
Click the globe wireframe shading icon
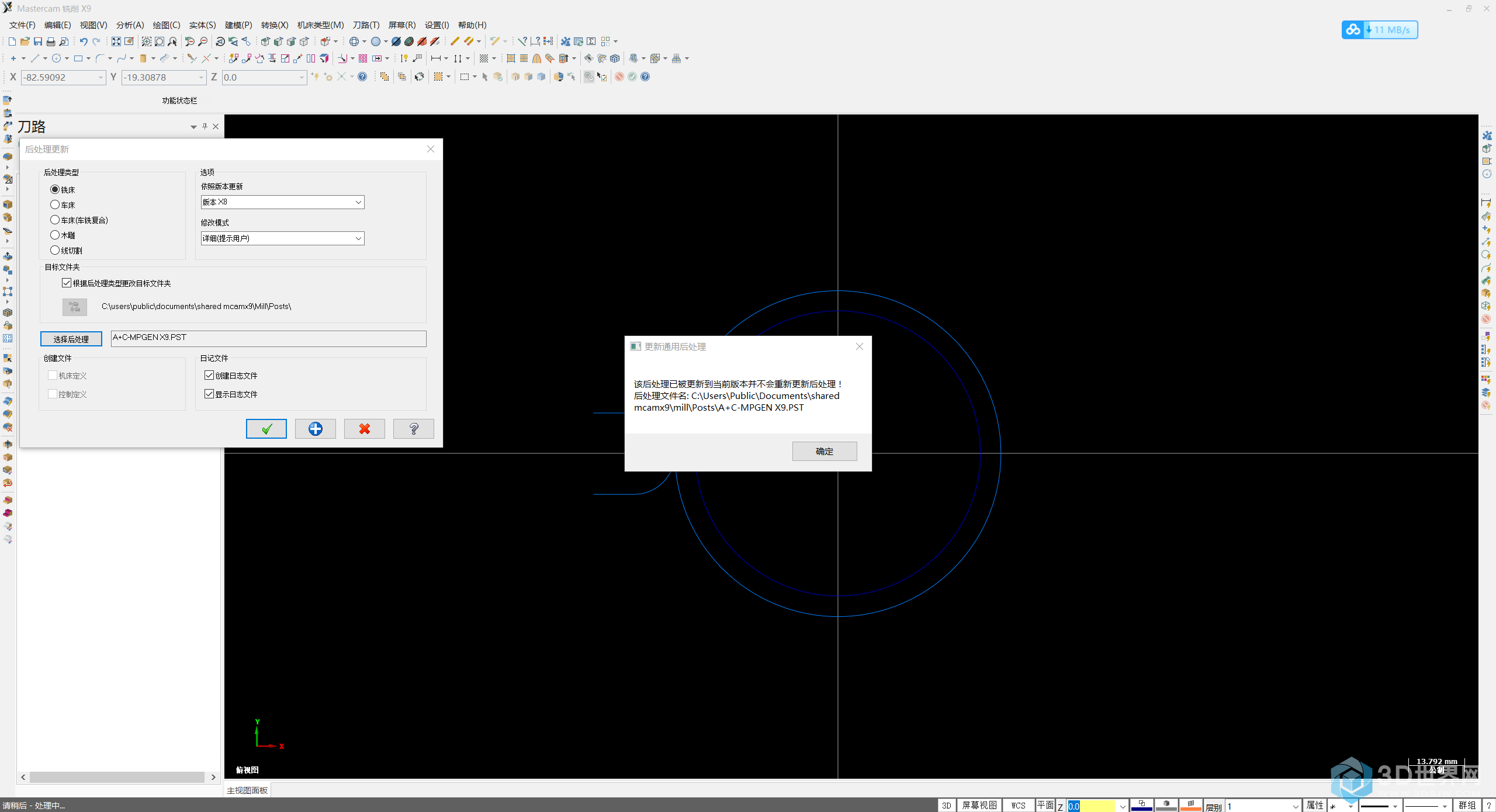[354, 41]
